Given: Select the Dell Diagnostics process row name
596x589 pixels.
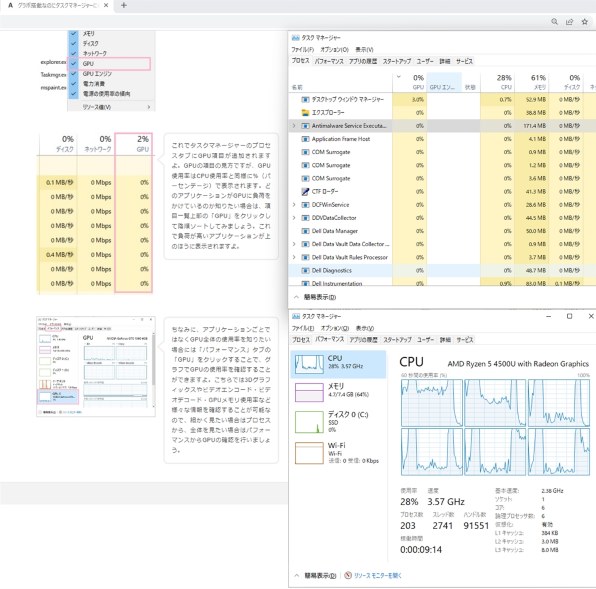Looking at the screenshot, I should pyautogui.click(x=331, y=271).
